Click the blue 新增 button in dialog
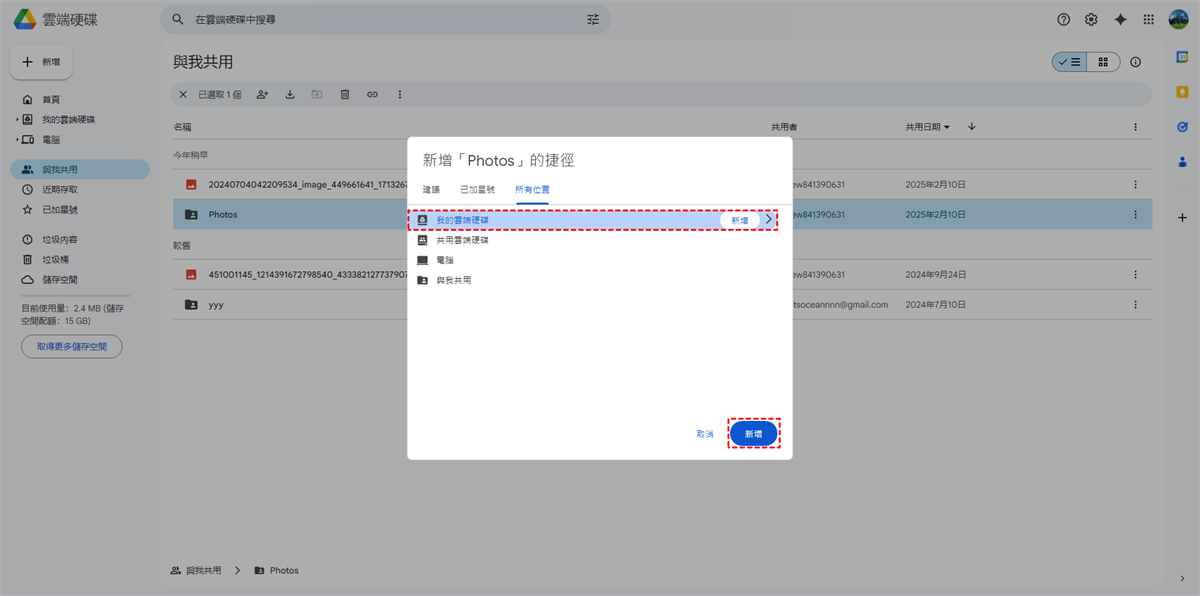The image size is (1200, 596). coord(754,434)
